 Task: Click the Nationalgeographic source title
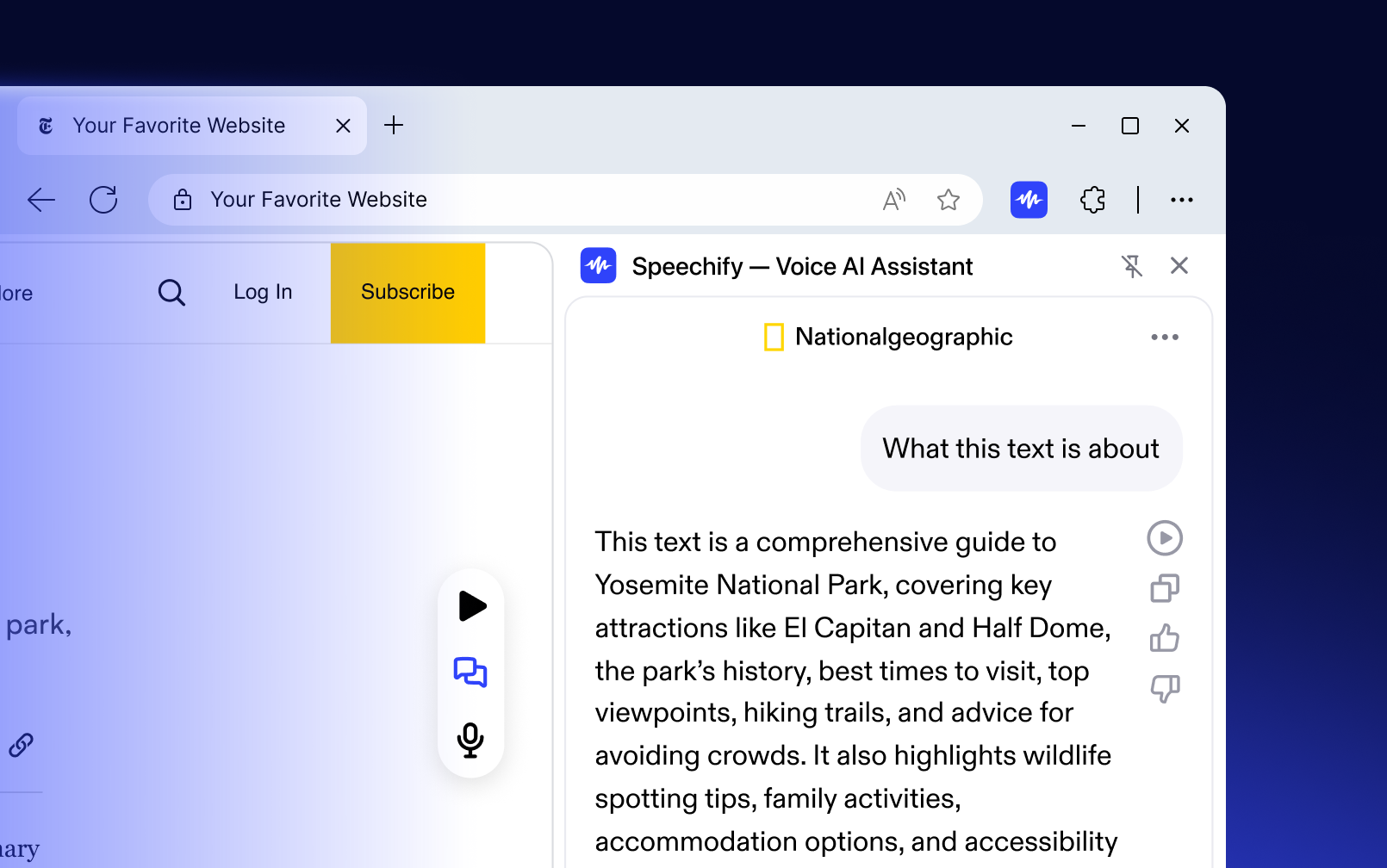pos(904,337)
